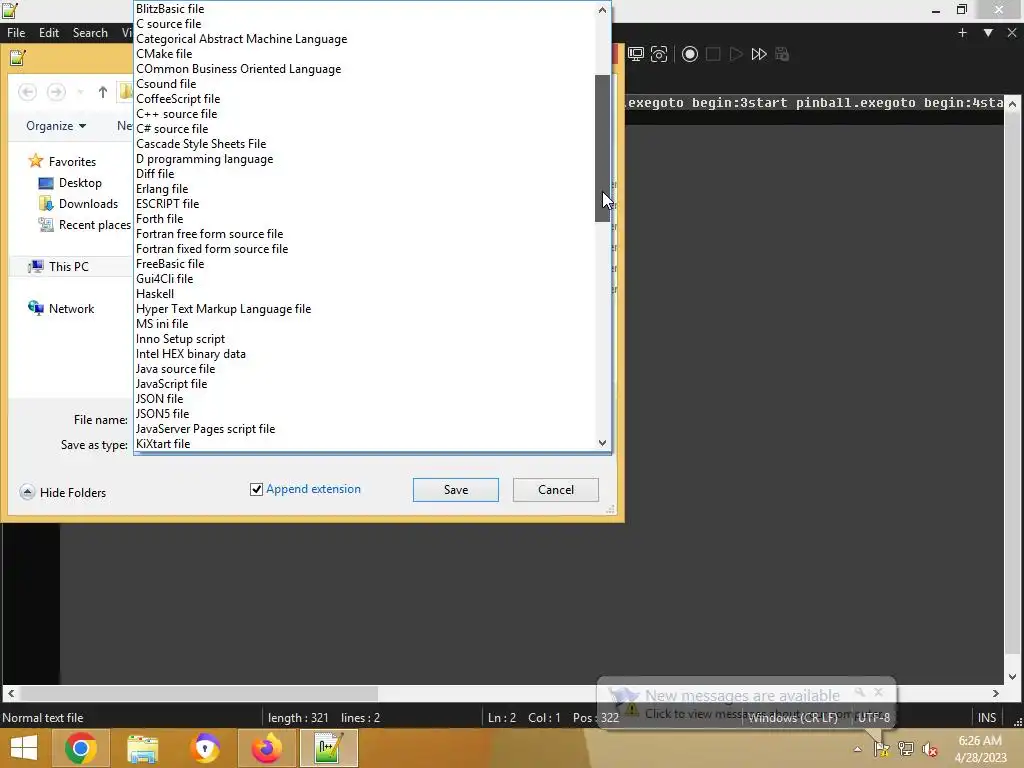The height and width of the screenshot is (768, 1024).
Task: Open File Explorer from taskbar
Action: (x=142, y=748)
